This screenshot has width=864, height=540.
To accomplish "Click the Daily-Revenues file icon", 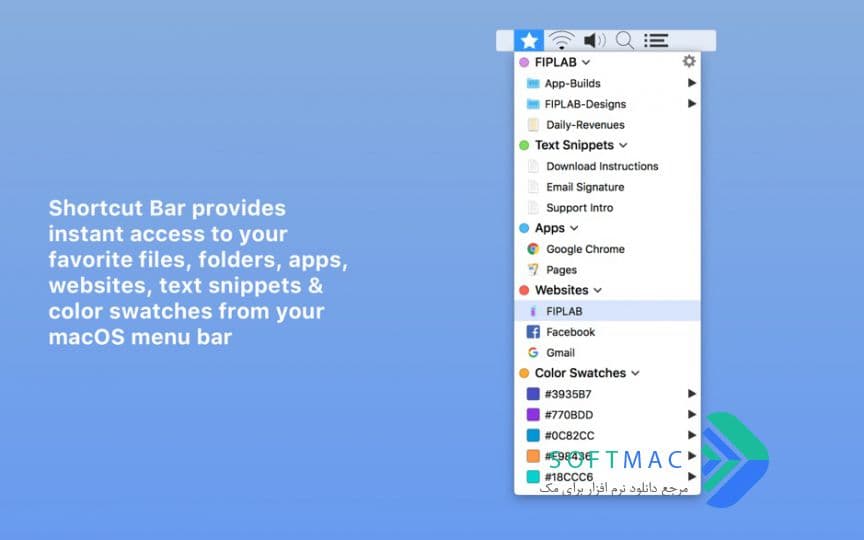I will 533,125.
